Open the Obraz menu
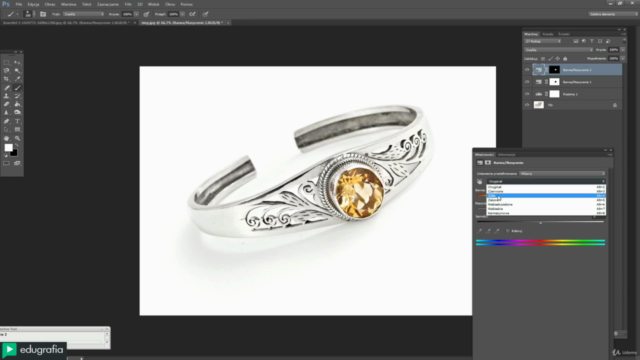The width and height of the screenshot is (640, 360). tap(50, 4)
